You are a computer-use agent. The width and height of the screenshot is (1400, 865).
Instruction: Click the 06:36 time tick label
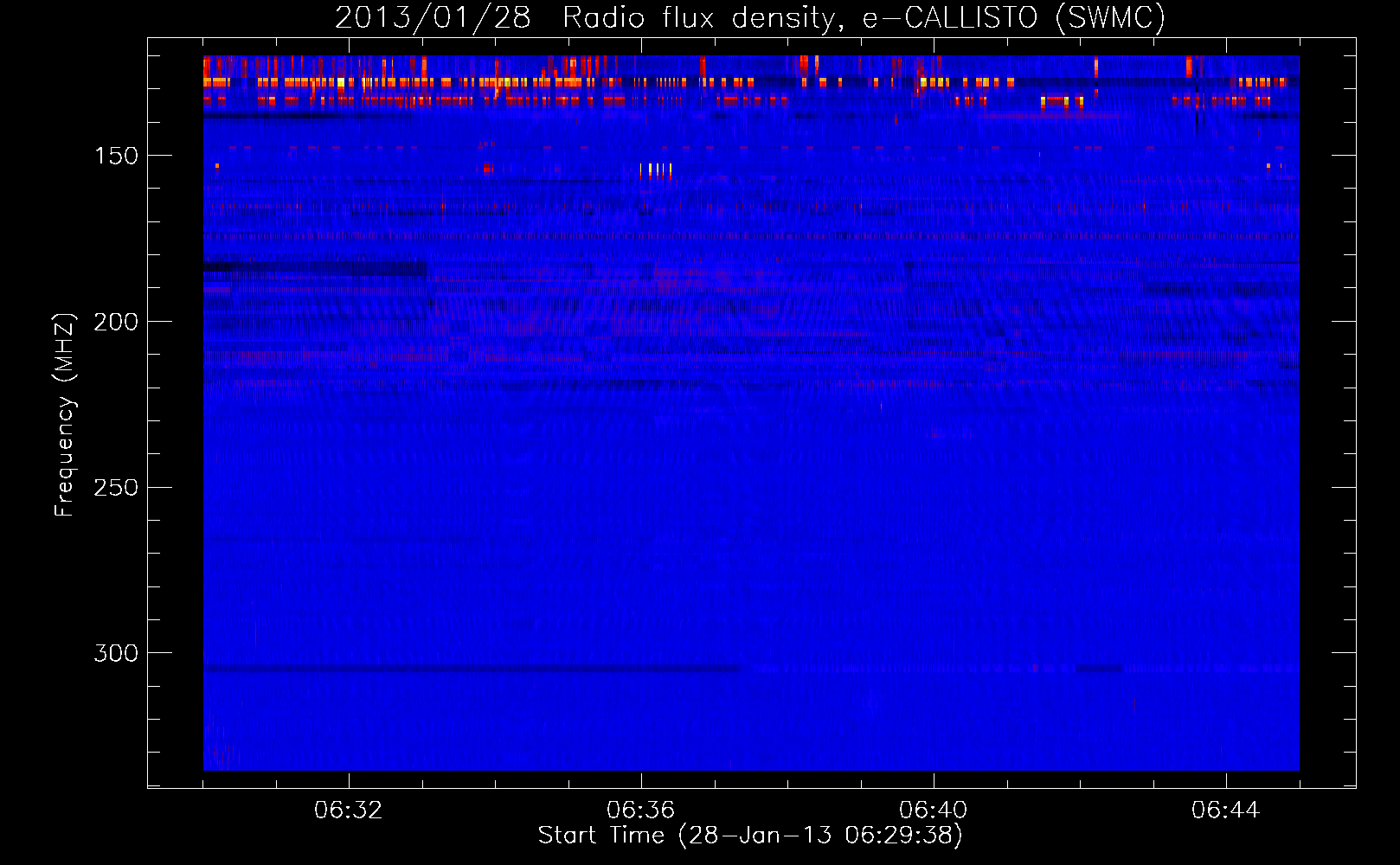641,811
